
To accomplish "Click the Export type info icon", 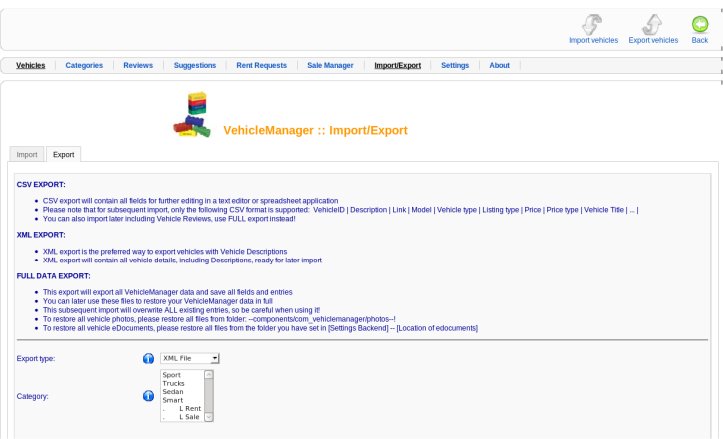I will point(148,358).
